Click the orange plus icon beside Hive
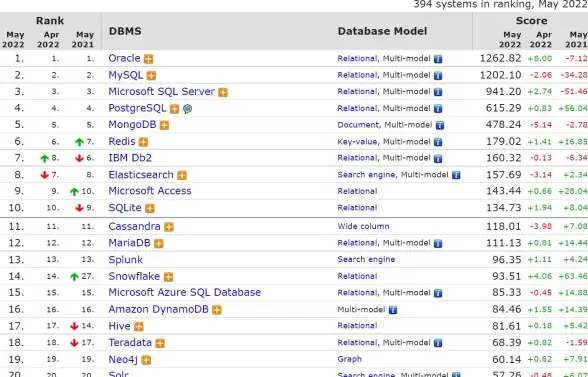588x377 pixels. pos(139,327)
